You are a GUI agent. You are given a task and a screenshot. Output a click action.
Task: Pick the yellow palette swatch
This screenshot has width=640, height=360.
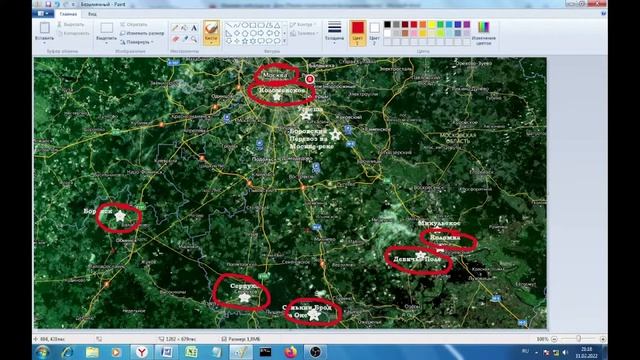(x=431, y=24)
